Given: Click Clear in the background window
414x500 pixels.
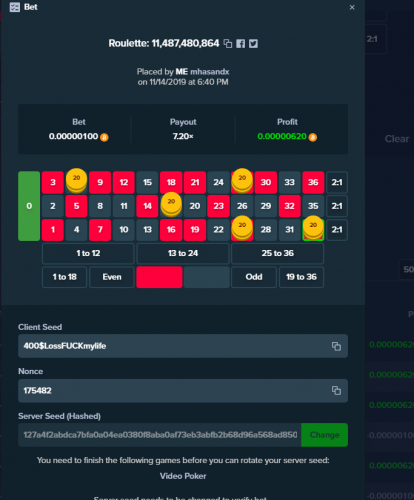Looking at the screenshot, I should tap(397, 139).
